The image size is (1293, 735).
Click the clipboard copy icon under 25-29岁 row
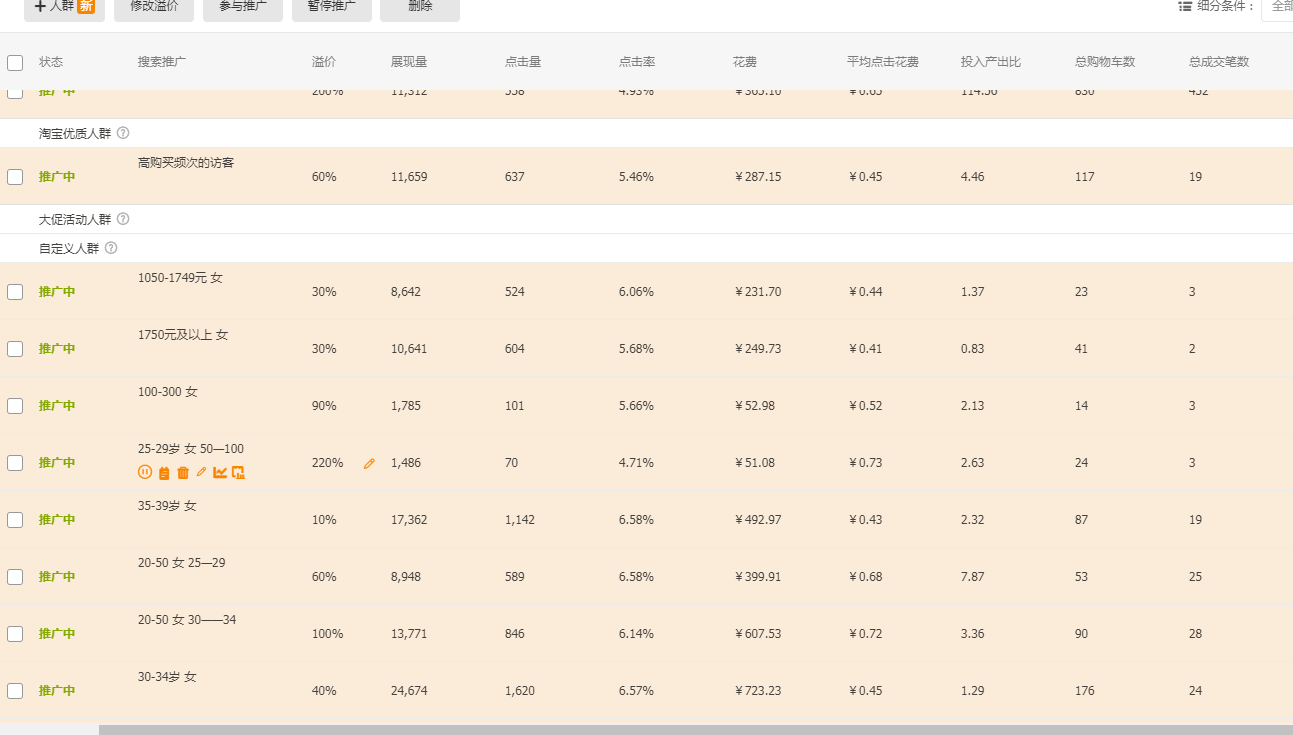(x=164, y=473)
